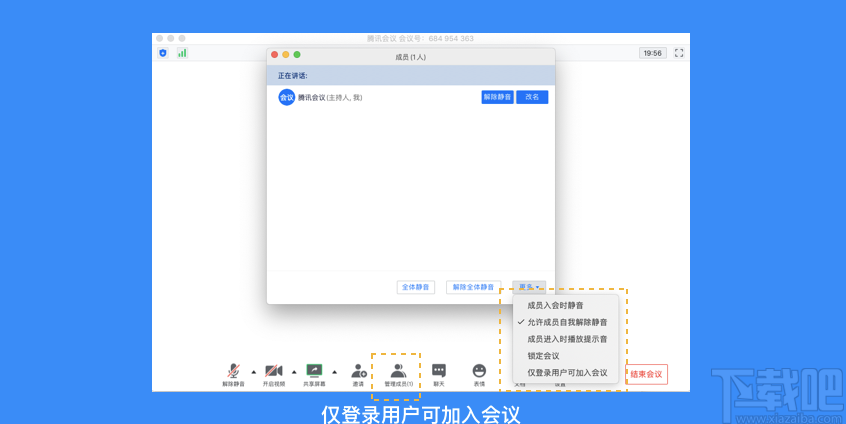Image resolution: width=846 pixels, height=424 pixels.
Task: Open the emoji reactions icon
Action: tap(479, 371)
